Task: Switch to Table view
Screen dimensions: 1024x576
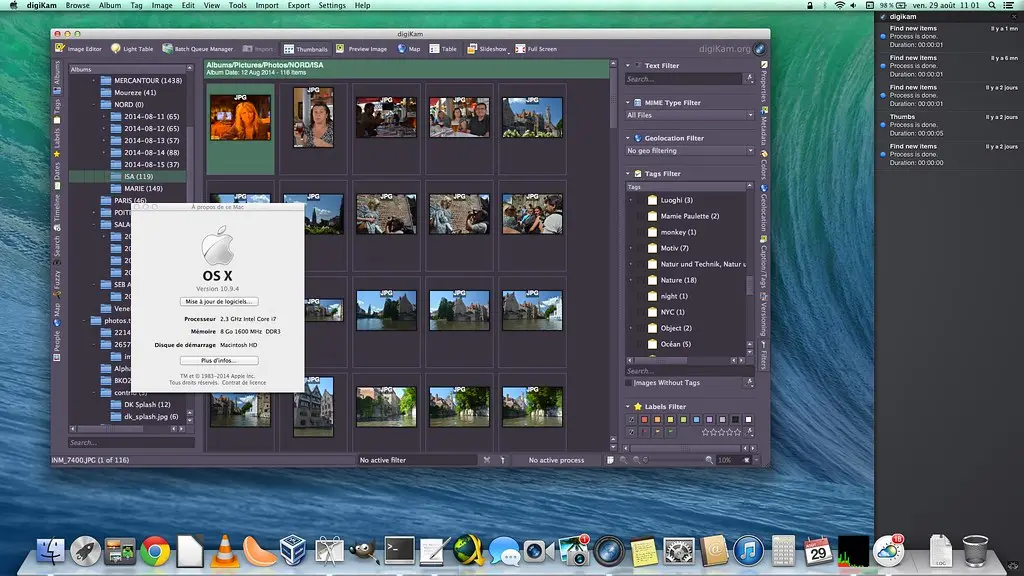Action: (443, 48)
